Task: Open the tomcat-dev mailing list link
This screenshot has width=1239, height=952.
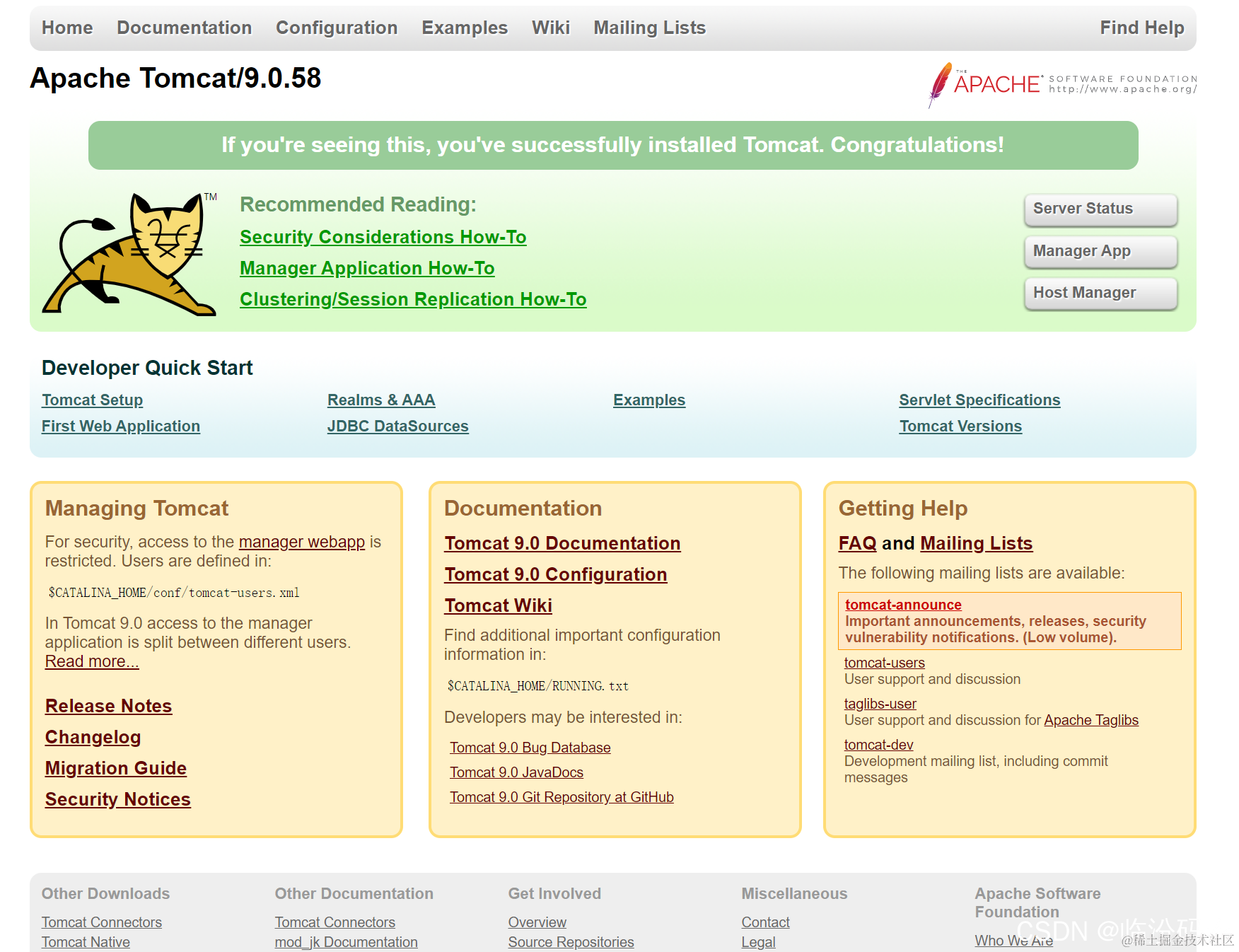Action: click(x=879, y=745)
